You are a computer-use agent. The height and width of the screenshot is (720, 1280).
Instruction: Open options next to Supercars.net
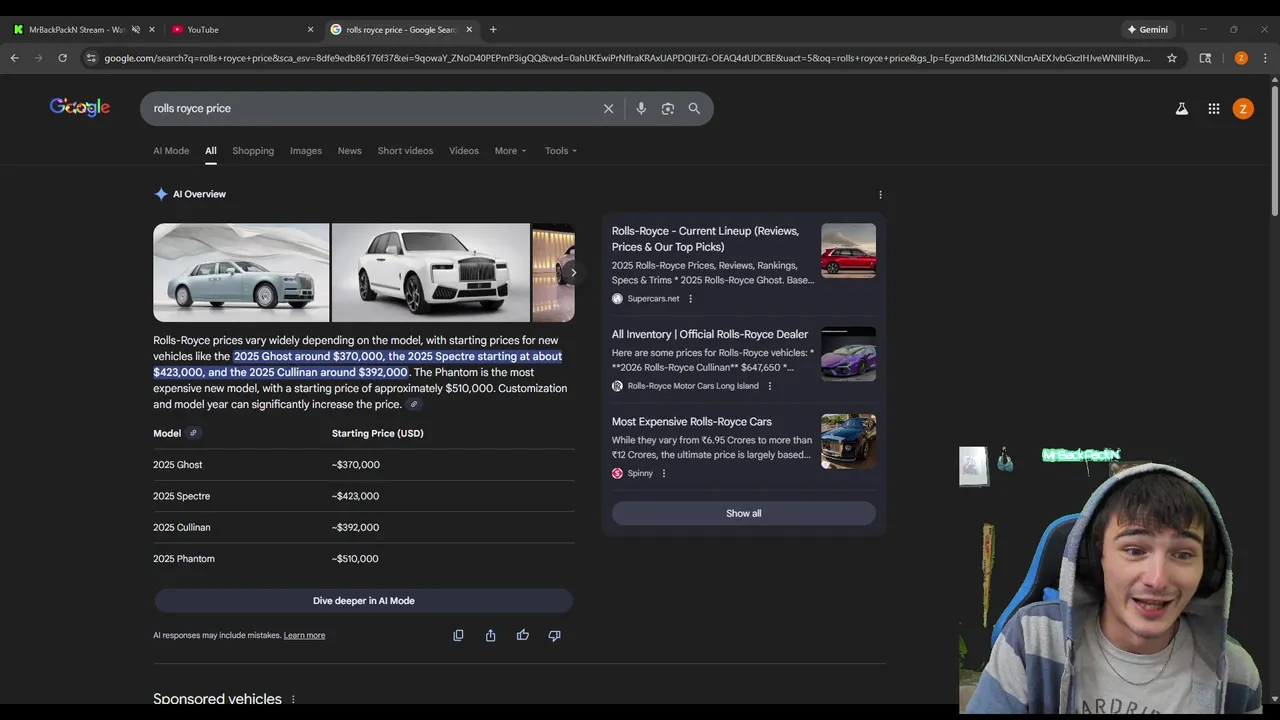(690, 299)
